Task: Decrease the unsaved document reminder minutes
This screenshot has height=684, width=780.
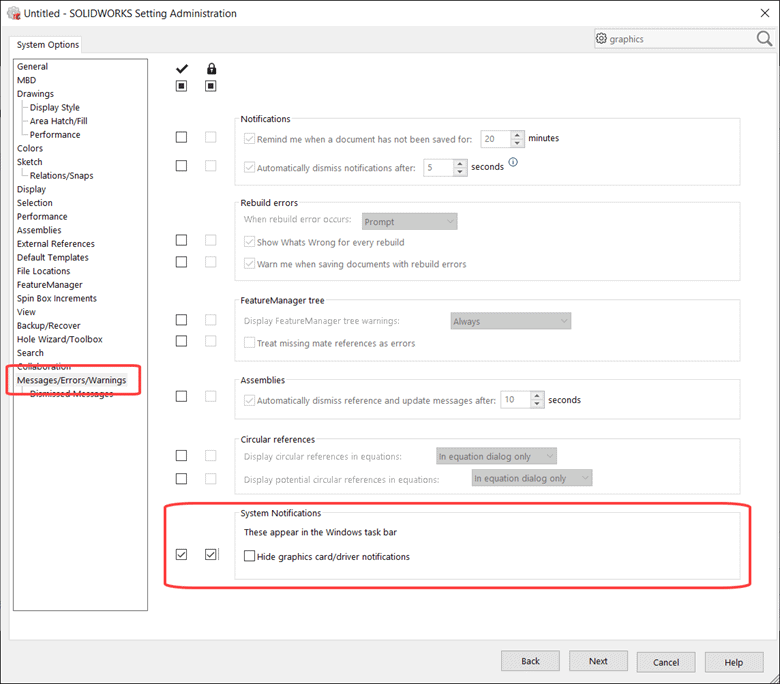Action: 517,143
